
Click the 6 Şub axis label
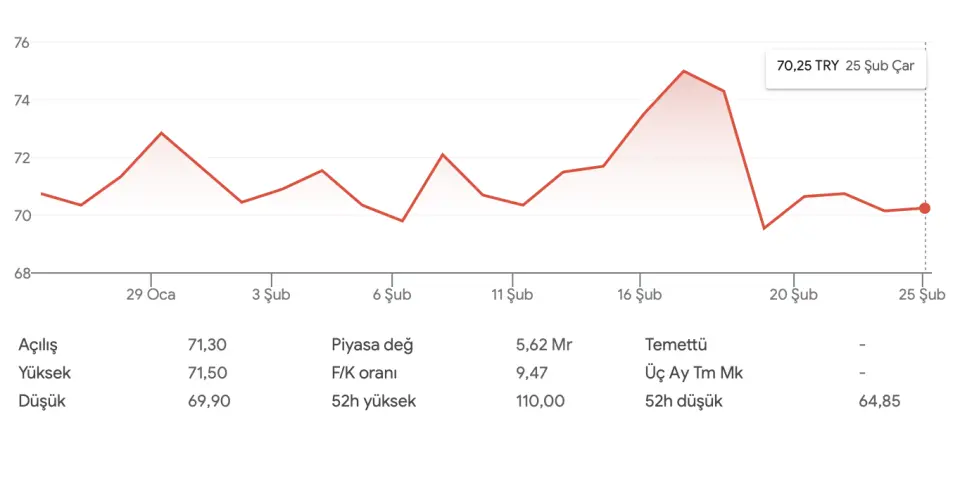point(391,294)
